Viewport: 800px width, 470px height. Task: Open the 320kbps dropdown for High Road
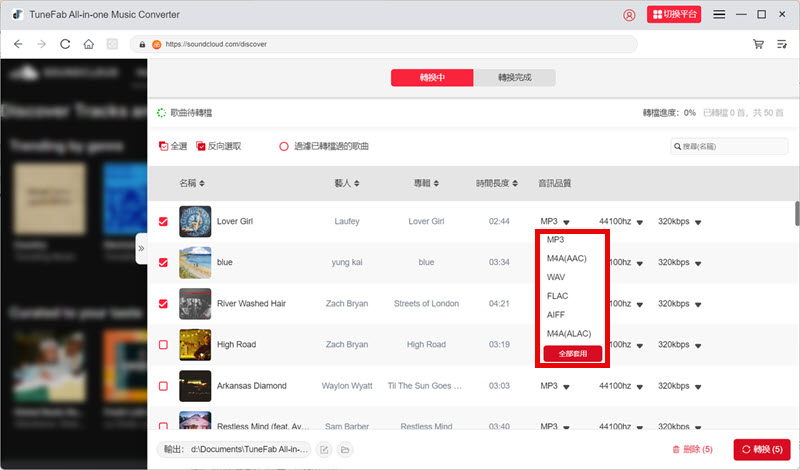click(x=680, y=344)
